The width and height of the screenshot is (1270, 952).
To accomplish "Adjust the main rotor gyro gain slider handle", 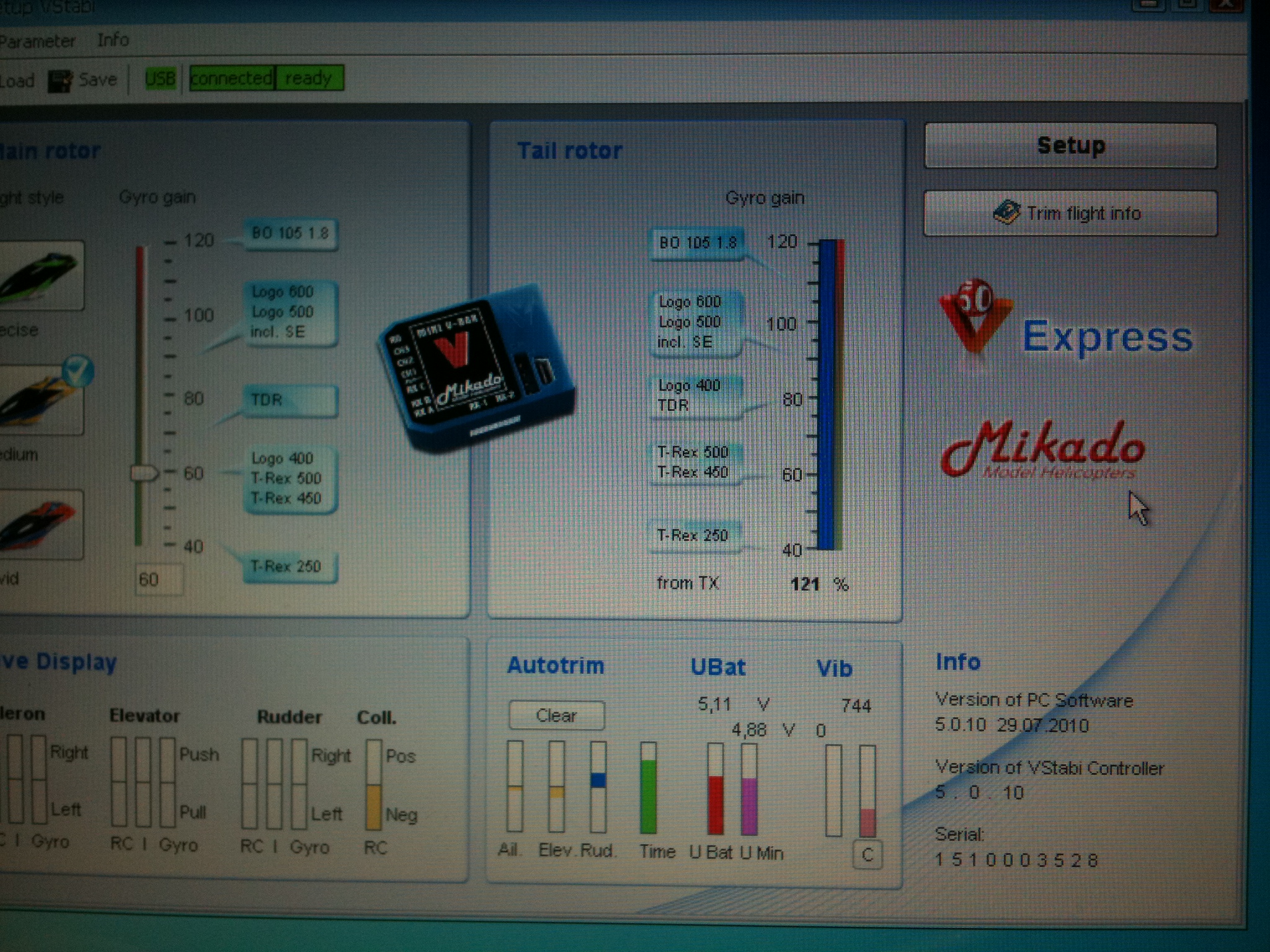I will pyautogui.click(x=144, y=474).
